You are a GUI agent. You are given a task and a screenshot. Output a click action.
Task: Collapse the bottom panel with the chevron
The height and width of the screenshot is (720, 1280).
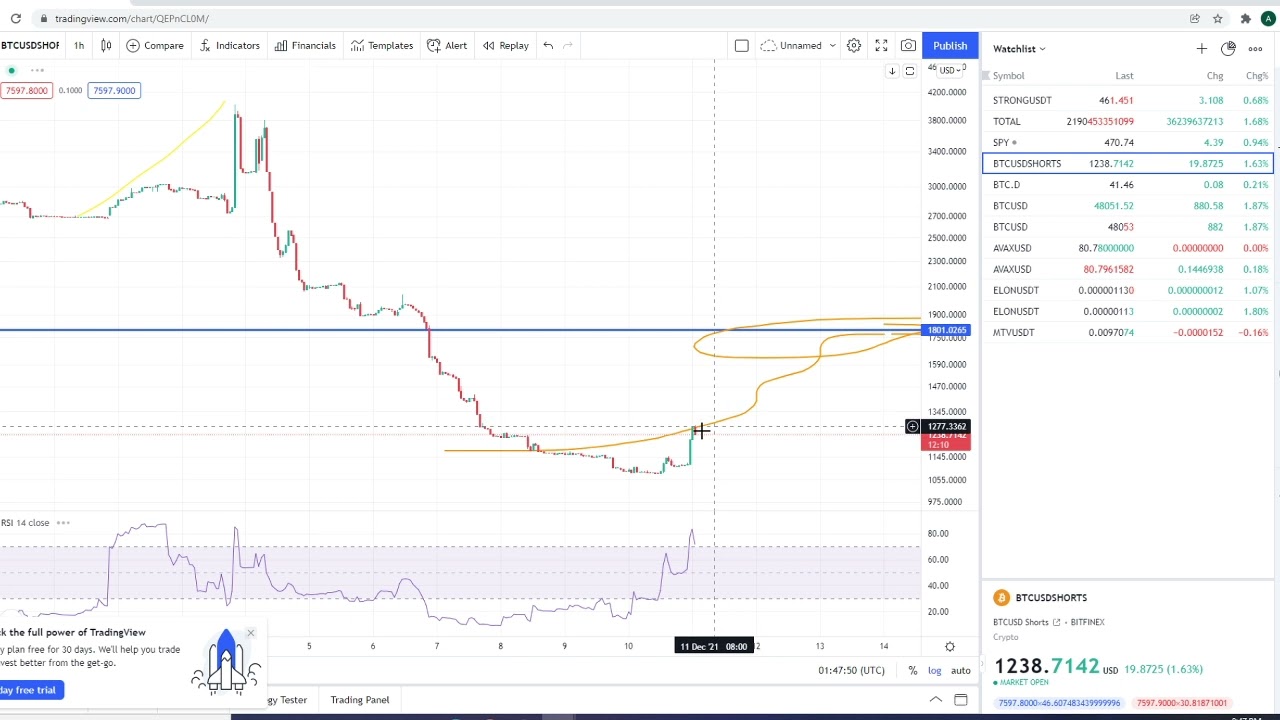tap(935, 699)
